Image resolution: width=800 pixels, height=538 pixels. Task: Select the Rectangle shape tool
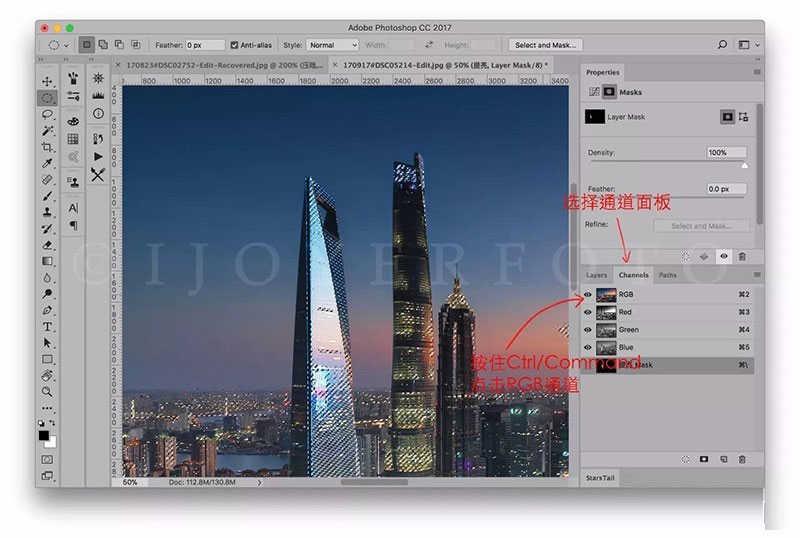tap(47, 359)
